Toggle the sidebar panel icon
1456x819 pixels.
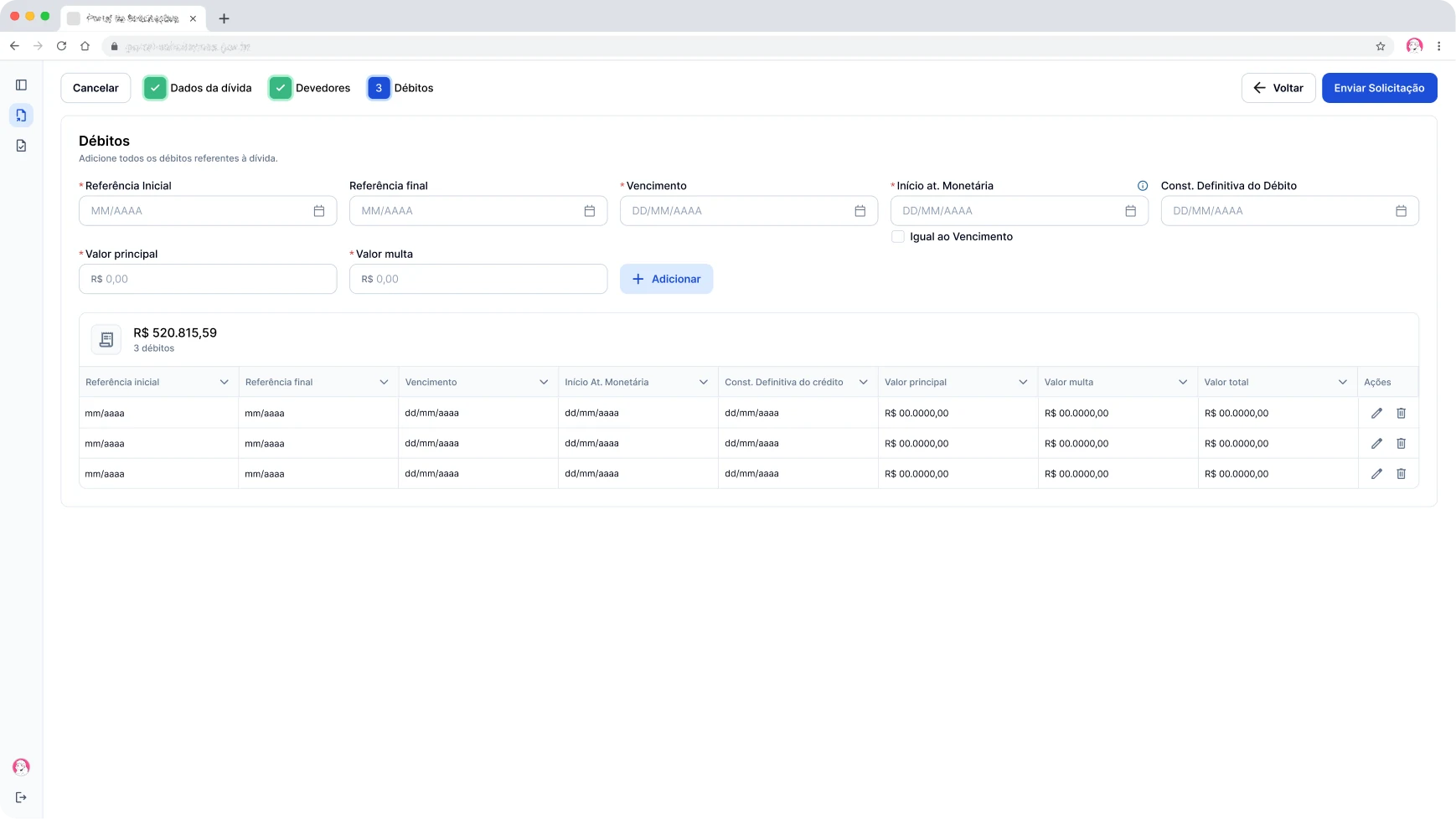21,85
